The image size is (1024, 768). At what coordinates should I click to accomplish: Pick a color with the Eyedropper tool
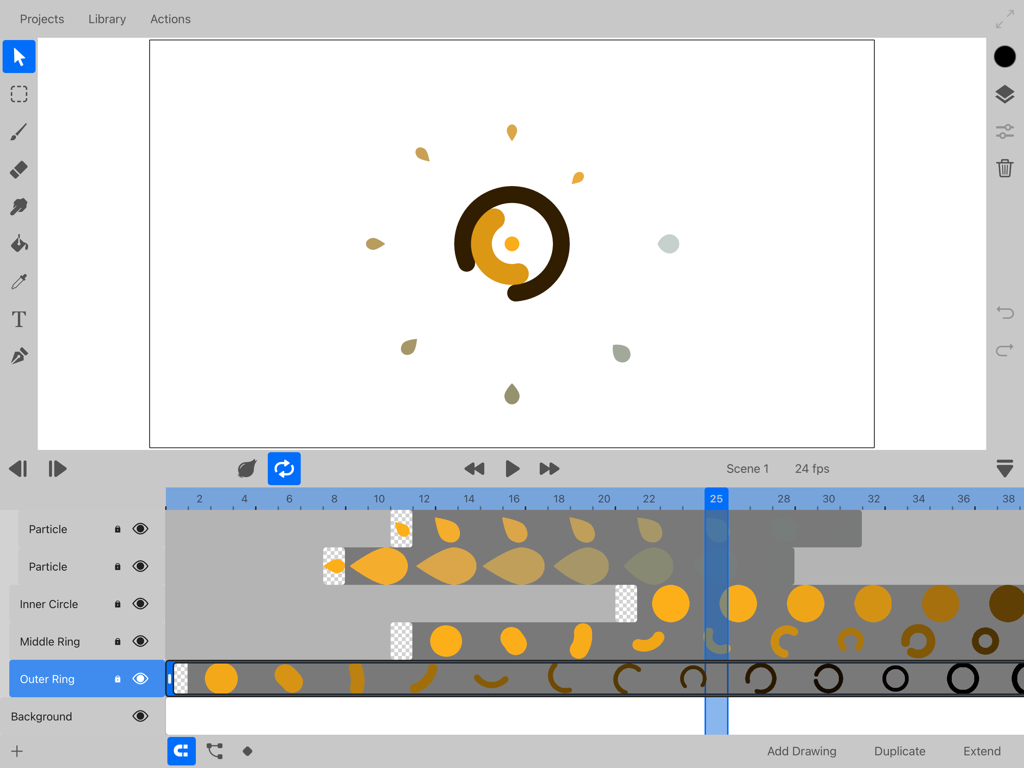click(x=18, y=281)
